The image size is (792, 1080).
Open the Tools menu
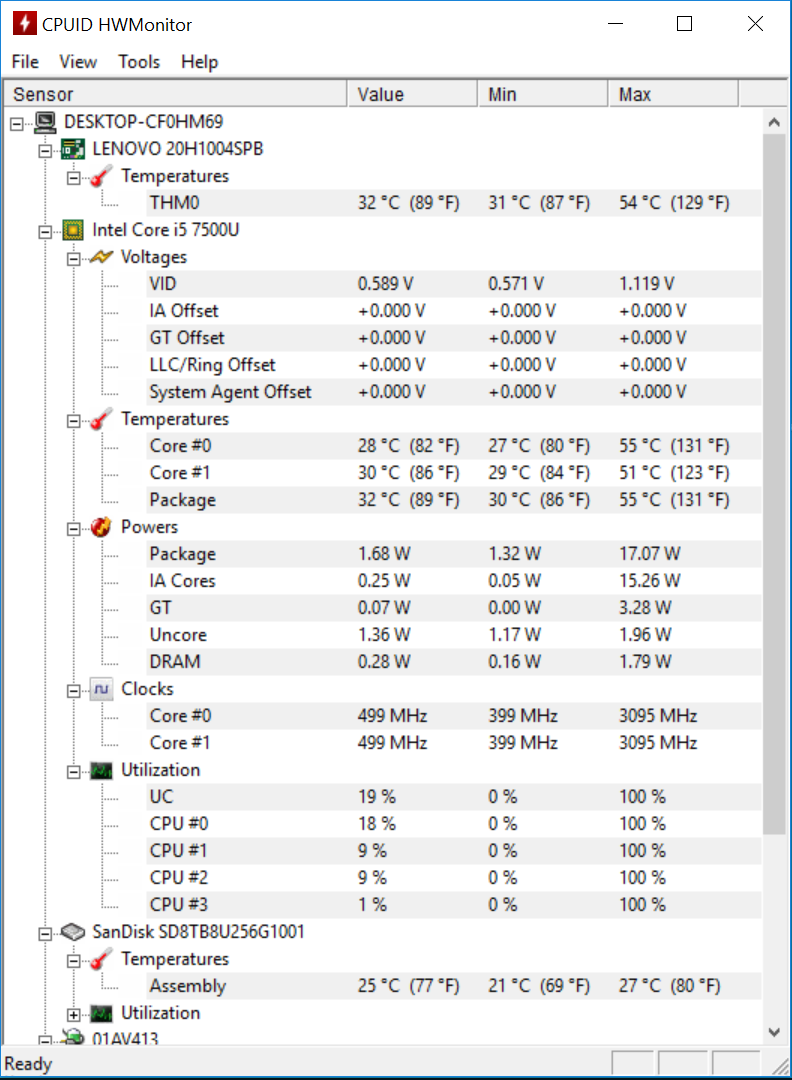coord(139,62)
